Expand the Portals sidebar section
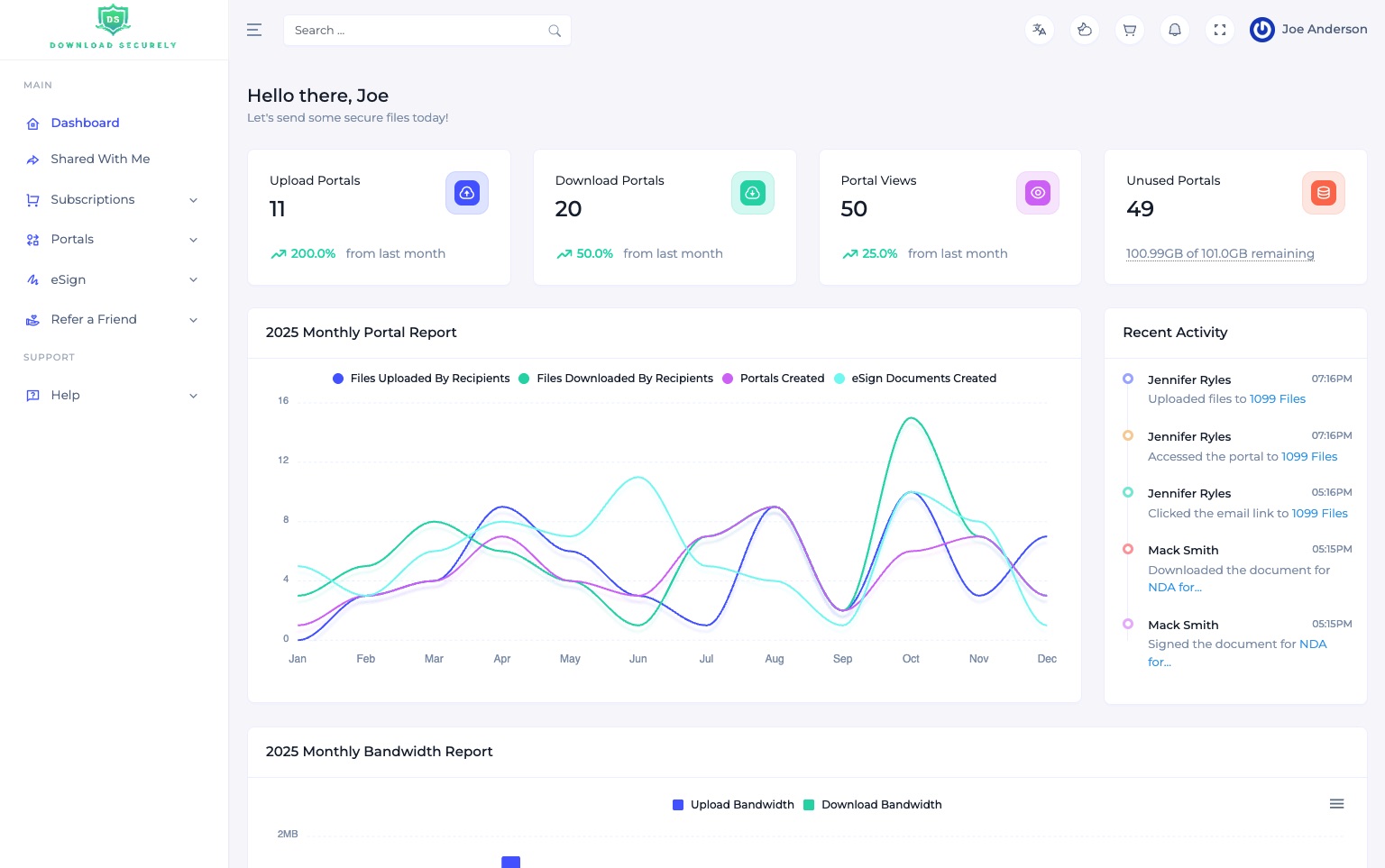The width and height of the screenshot is (1385, 868). point(72,239)
